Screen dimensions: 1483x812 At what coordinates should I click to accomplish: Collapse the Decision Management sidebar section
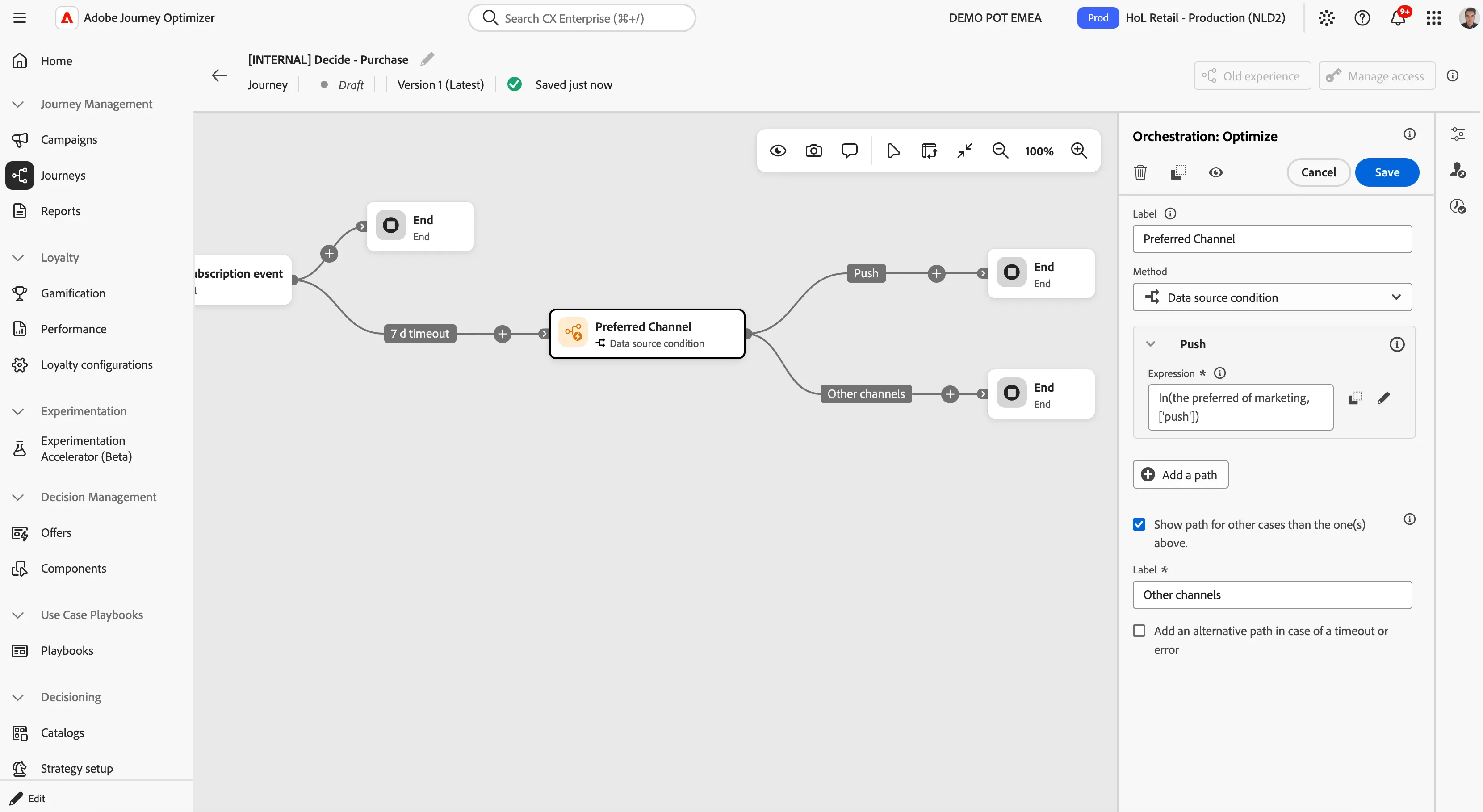18,497
